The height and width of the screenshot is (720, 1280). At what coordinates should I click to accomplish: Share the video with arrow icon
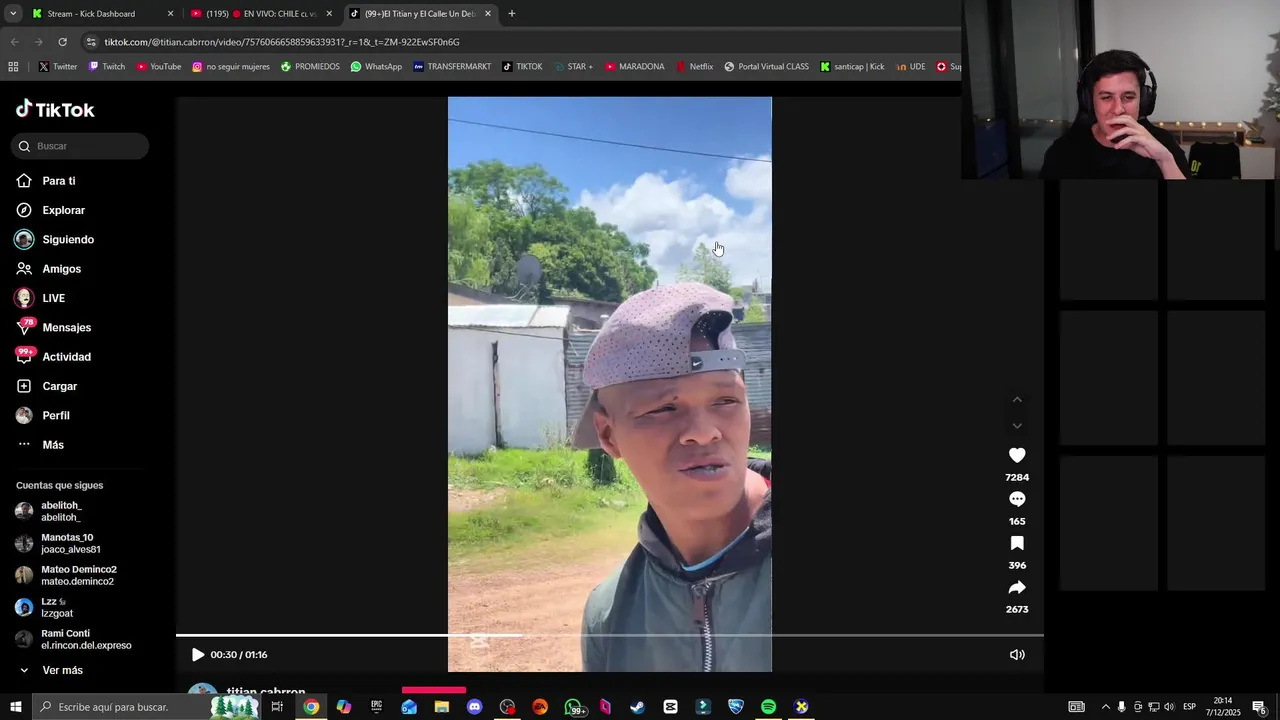point(1017,587)
